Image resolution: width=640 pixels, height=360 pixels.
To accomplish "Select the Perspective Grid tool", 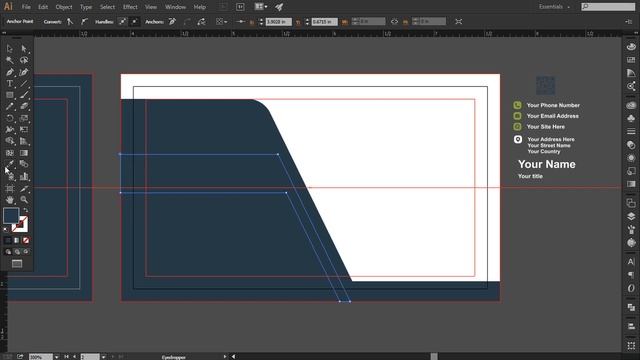I will click(x=24, y=141).
